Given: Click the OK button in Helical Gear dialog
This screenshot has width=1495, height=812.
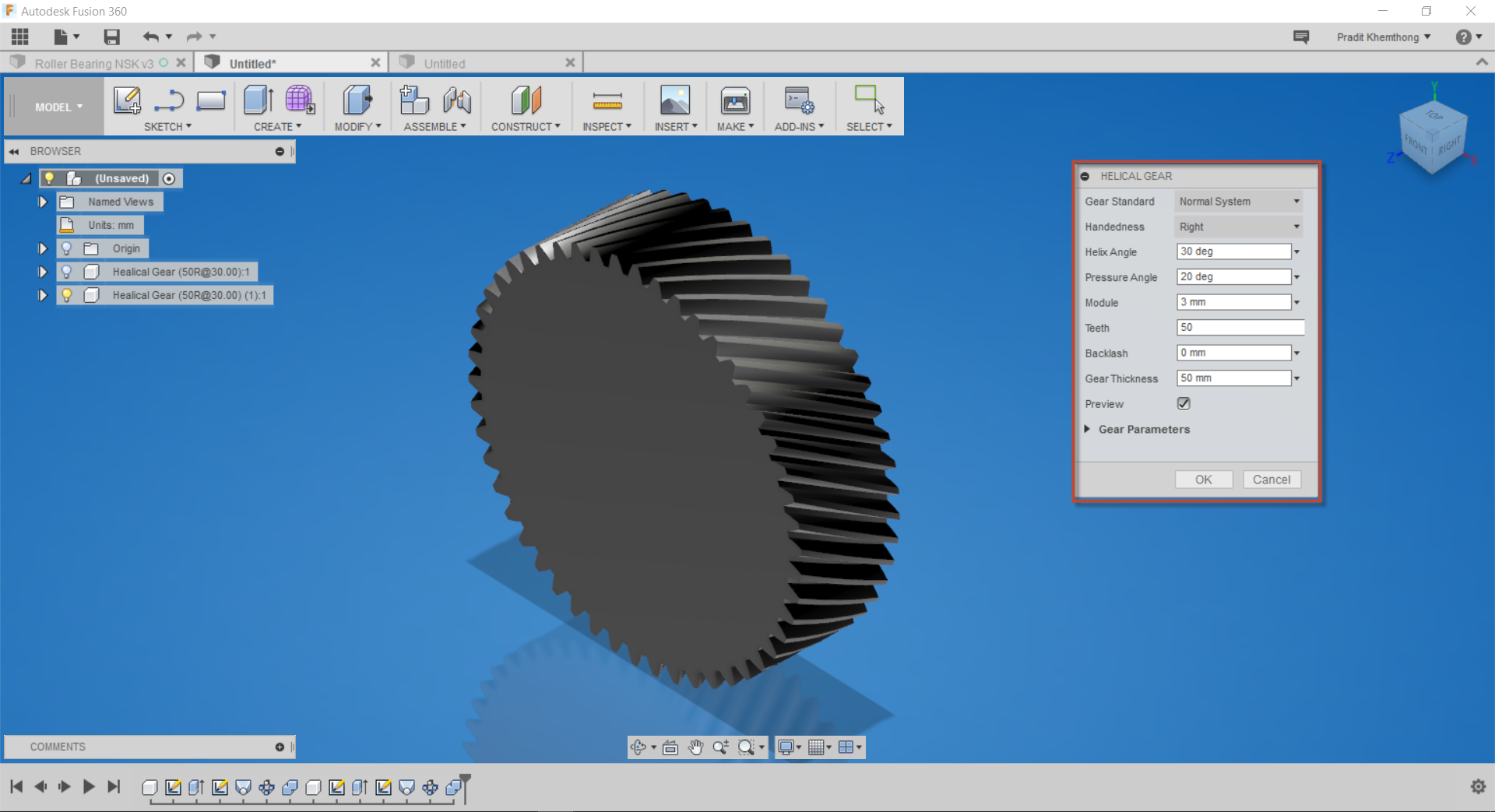Looking at the screenshot, I should [1203, 480].
